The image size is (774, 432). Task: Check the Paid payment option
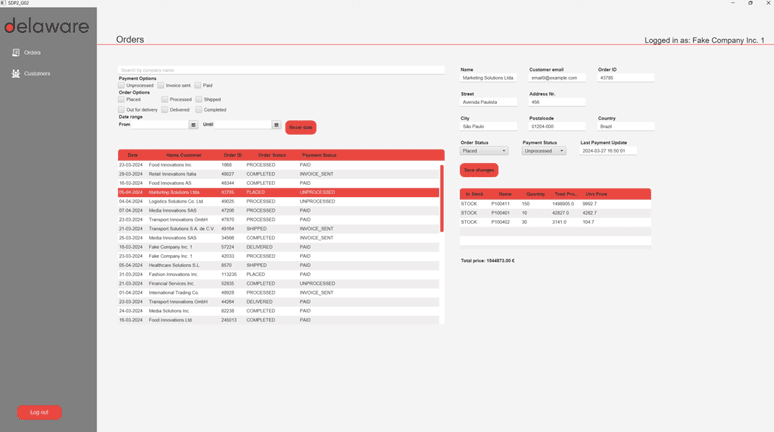[x=198, y=85]
